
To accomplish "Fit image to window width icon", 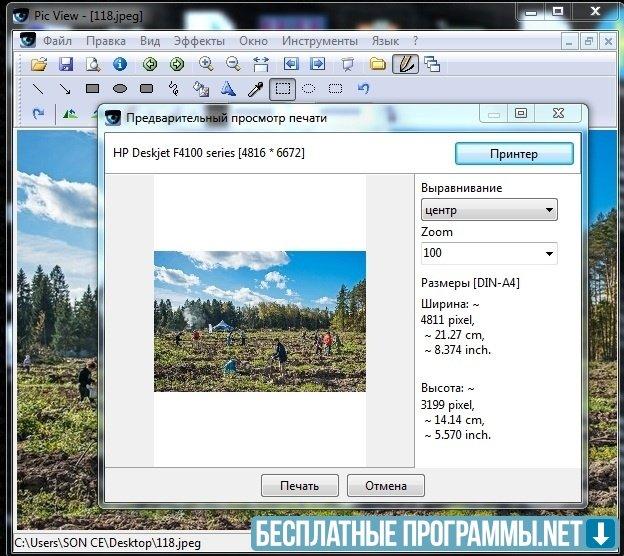I will pos(261,64).
